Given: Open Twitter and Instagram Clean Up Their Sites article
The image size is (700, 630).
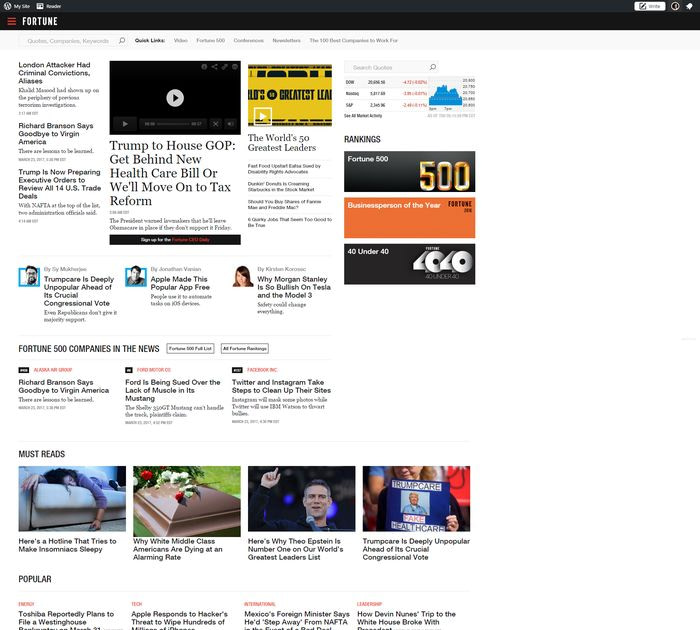Looking at the screenshot, I should [x=281, y=386].
